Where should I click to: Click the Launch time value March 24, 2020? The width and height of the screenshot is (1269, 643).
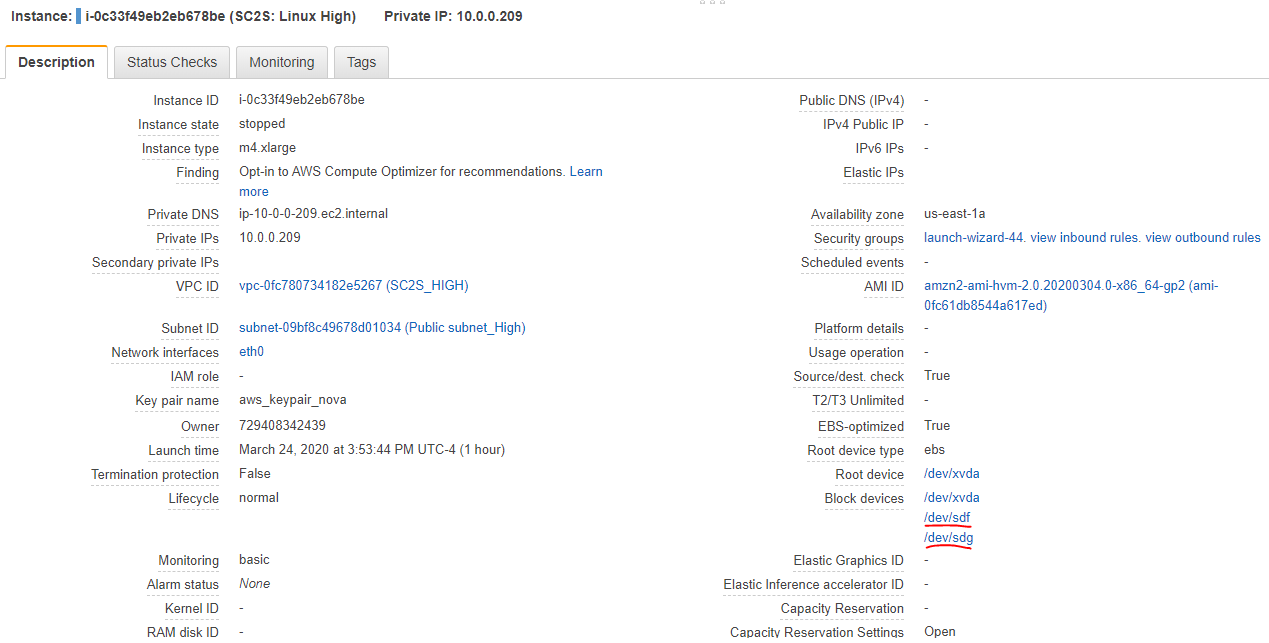pyautogui.click(x=372, y=450)
